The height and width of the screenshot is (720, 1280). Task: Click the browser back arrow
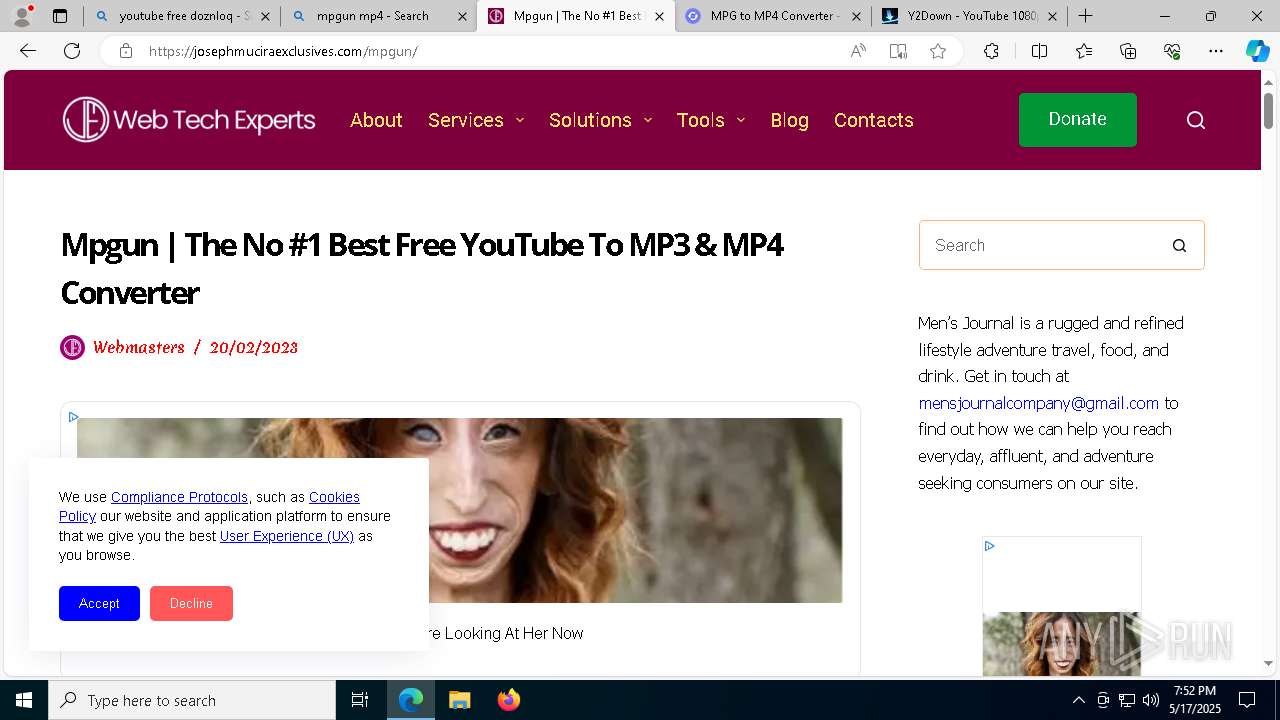(x=28, y=51)
